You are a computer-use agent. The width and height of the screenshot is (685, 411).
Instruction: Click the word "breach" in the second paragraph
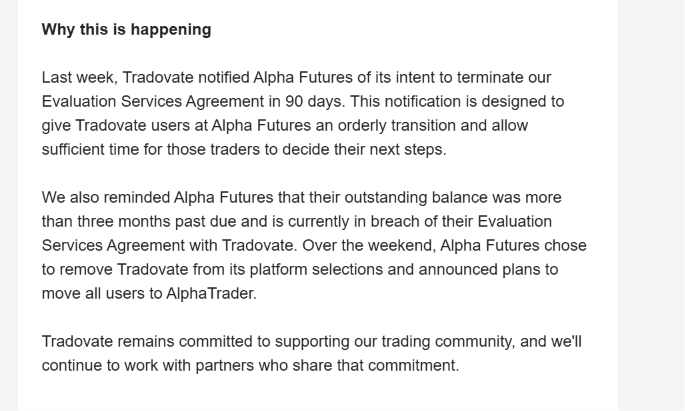(x=394, y=221)
